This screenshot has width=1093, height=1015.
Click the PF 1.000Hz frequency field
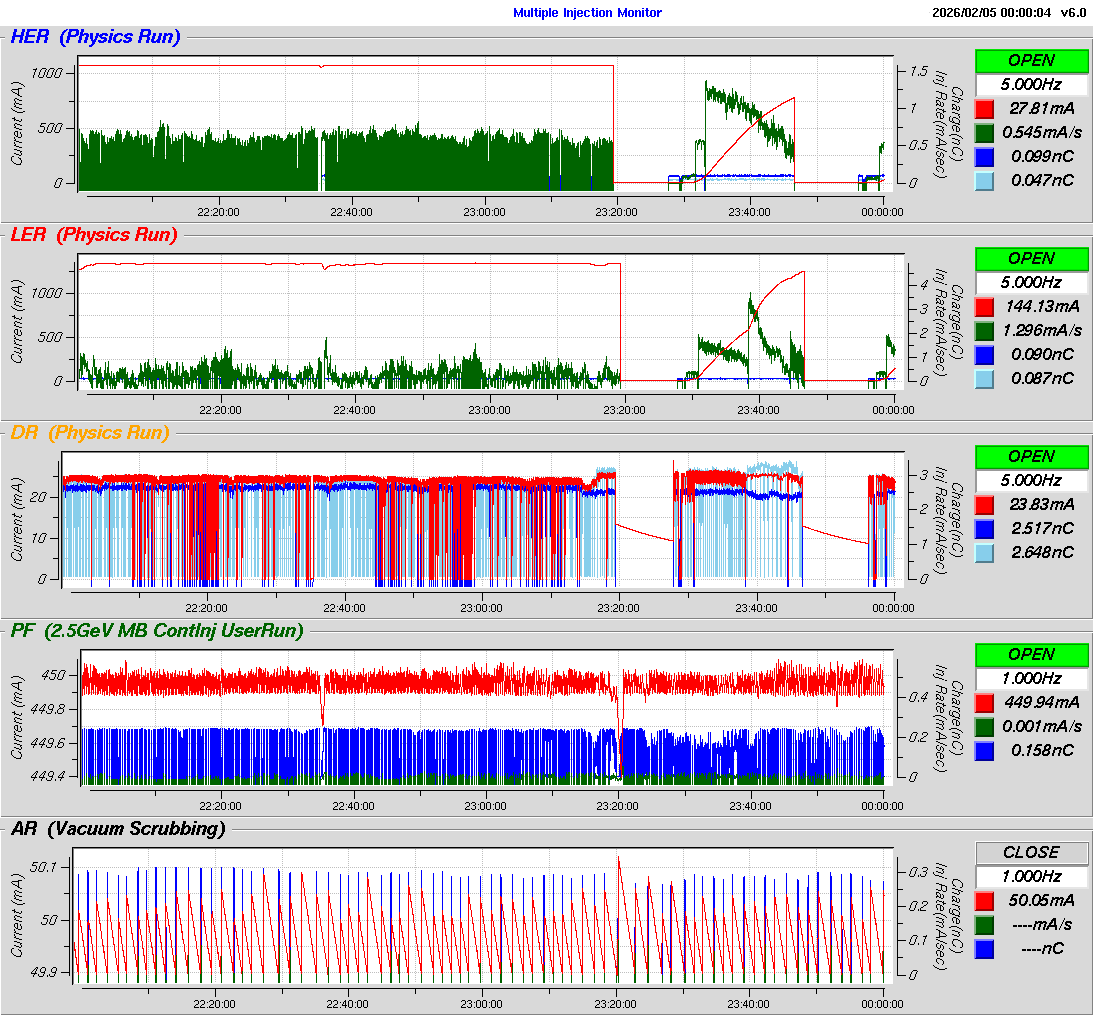(x=1031, y=678)
